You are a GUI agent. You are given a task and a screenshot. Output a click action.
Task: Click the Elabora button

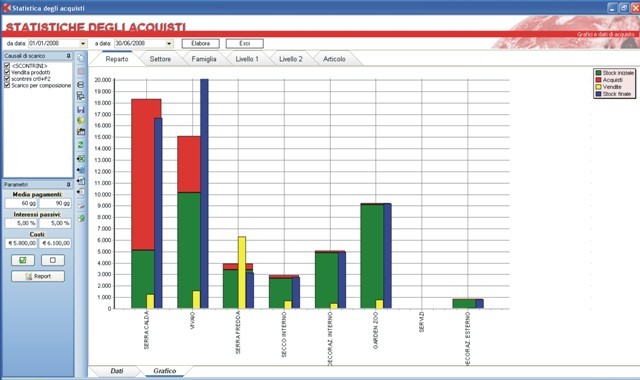[200, 43]
